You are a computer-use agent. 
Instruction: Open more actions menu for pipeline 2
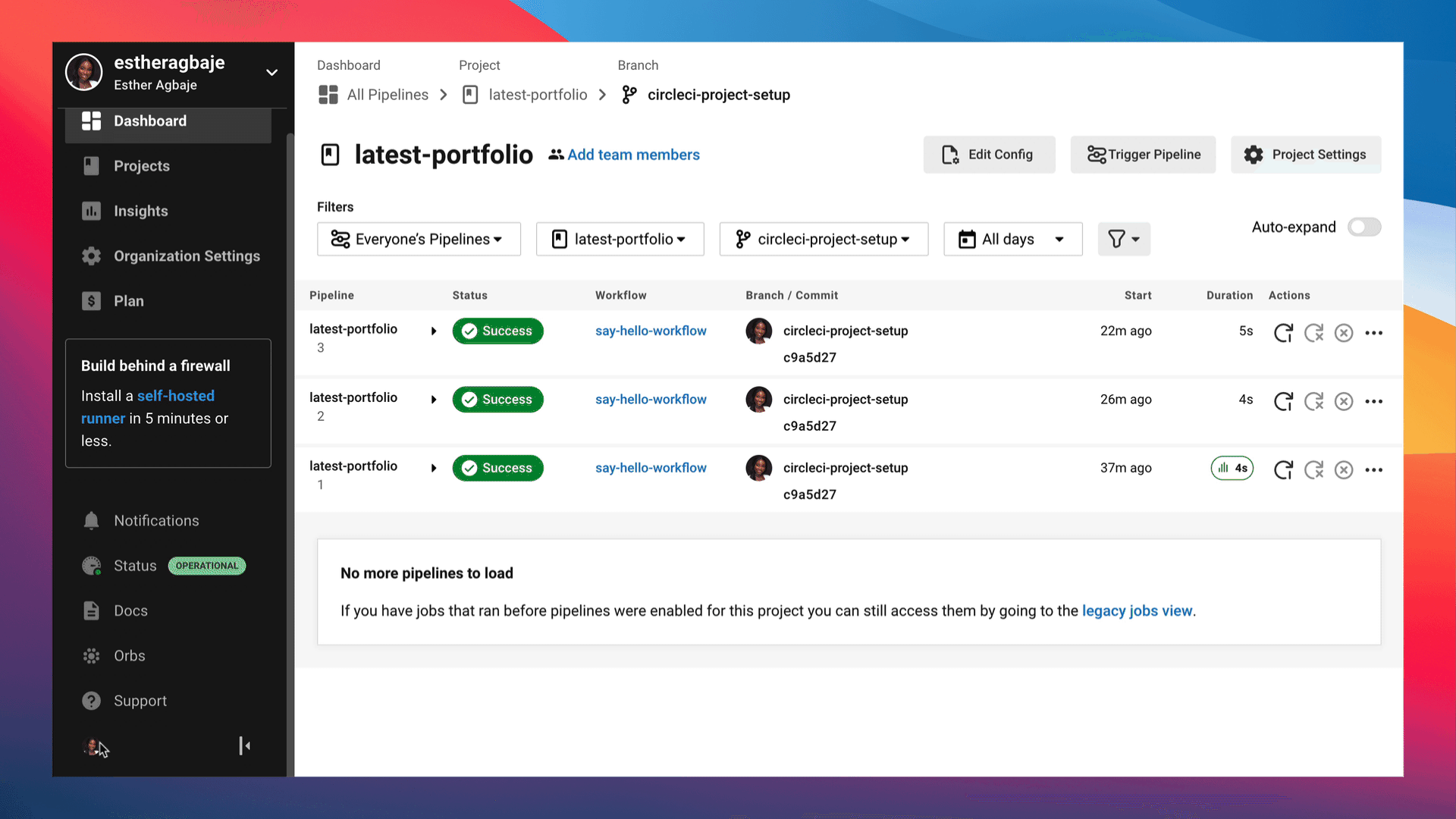[x=1374, y=401]
